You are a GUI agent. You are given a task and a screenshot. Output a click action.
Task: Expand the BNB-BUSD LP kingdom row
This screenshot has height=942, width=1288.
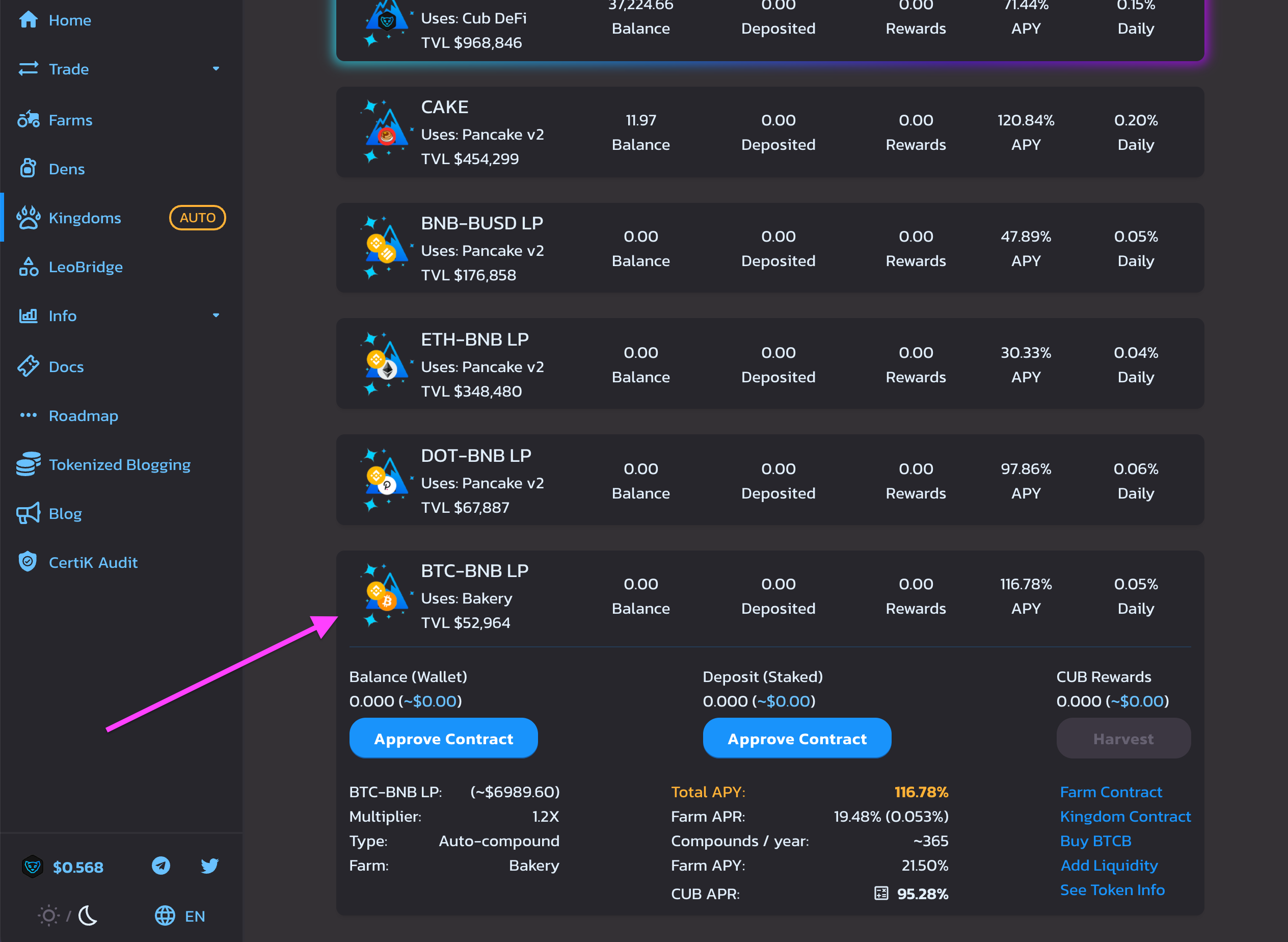coord(770,248)
